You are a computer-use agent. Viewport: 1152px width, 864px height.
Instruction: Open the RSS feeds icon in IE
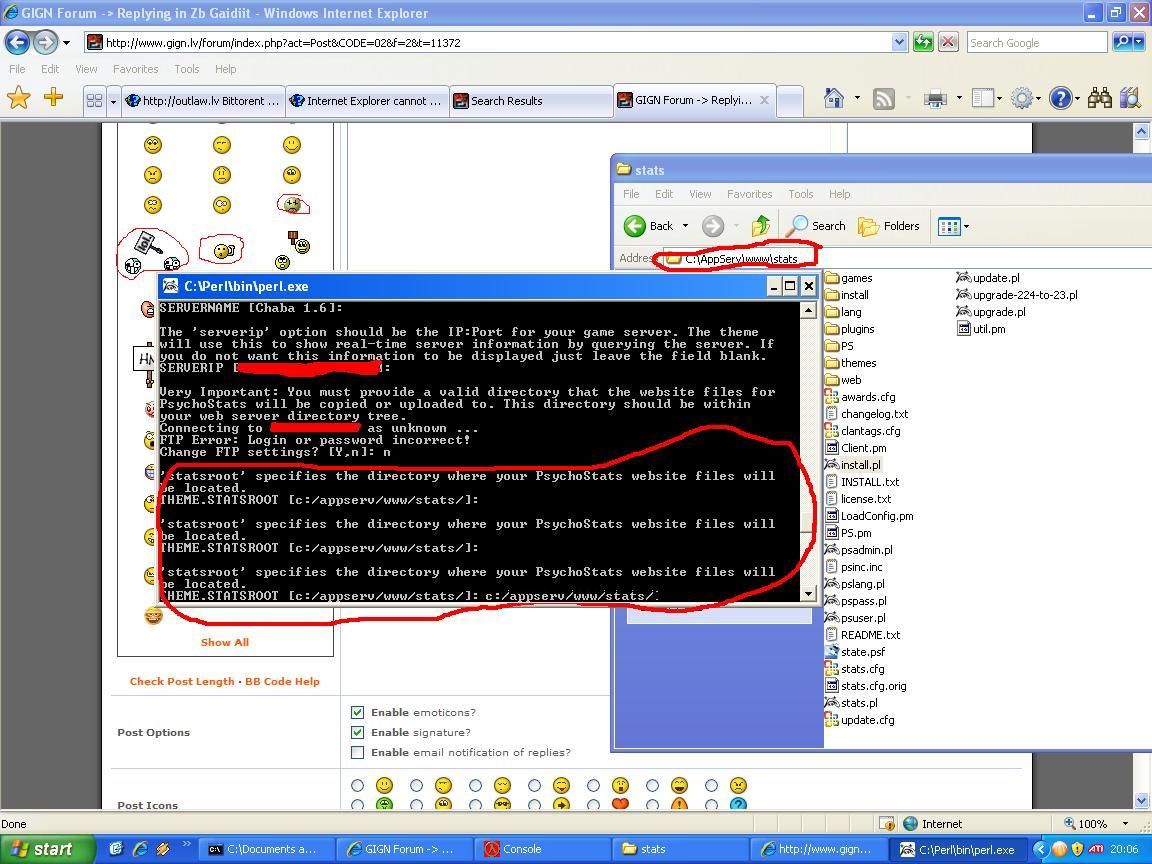pyautogui.click(x=883, y=98)
